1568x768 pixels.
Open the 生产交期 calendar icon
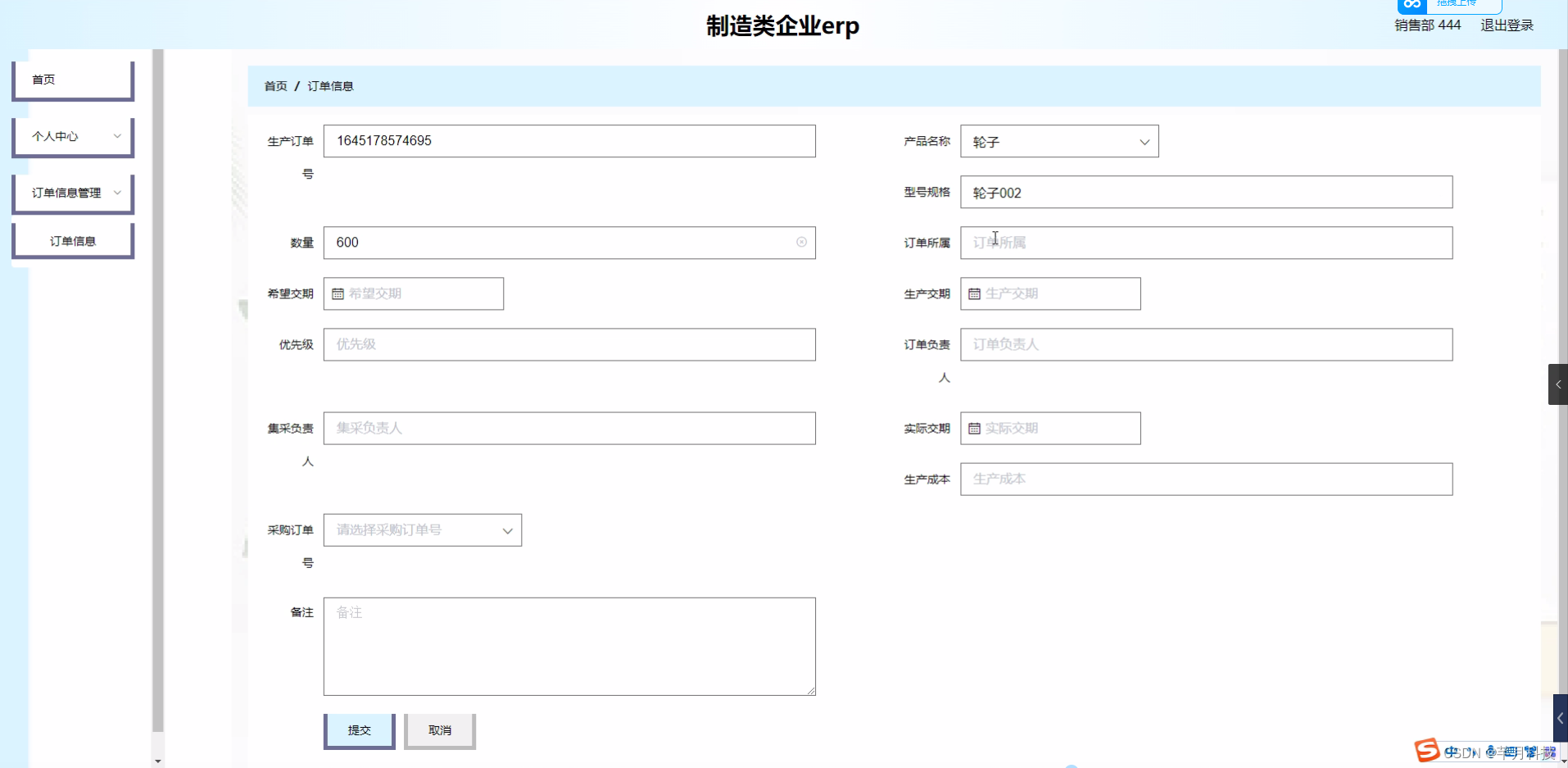pos(974,293)
